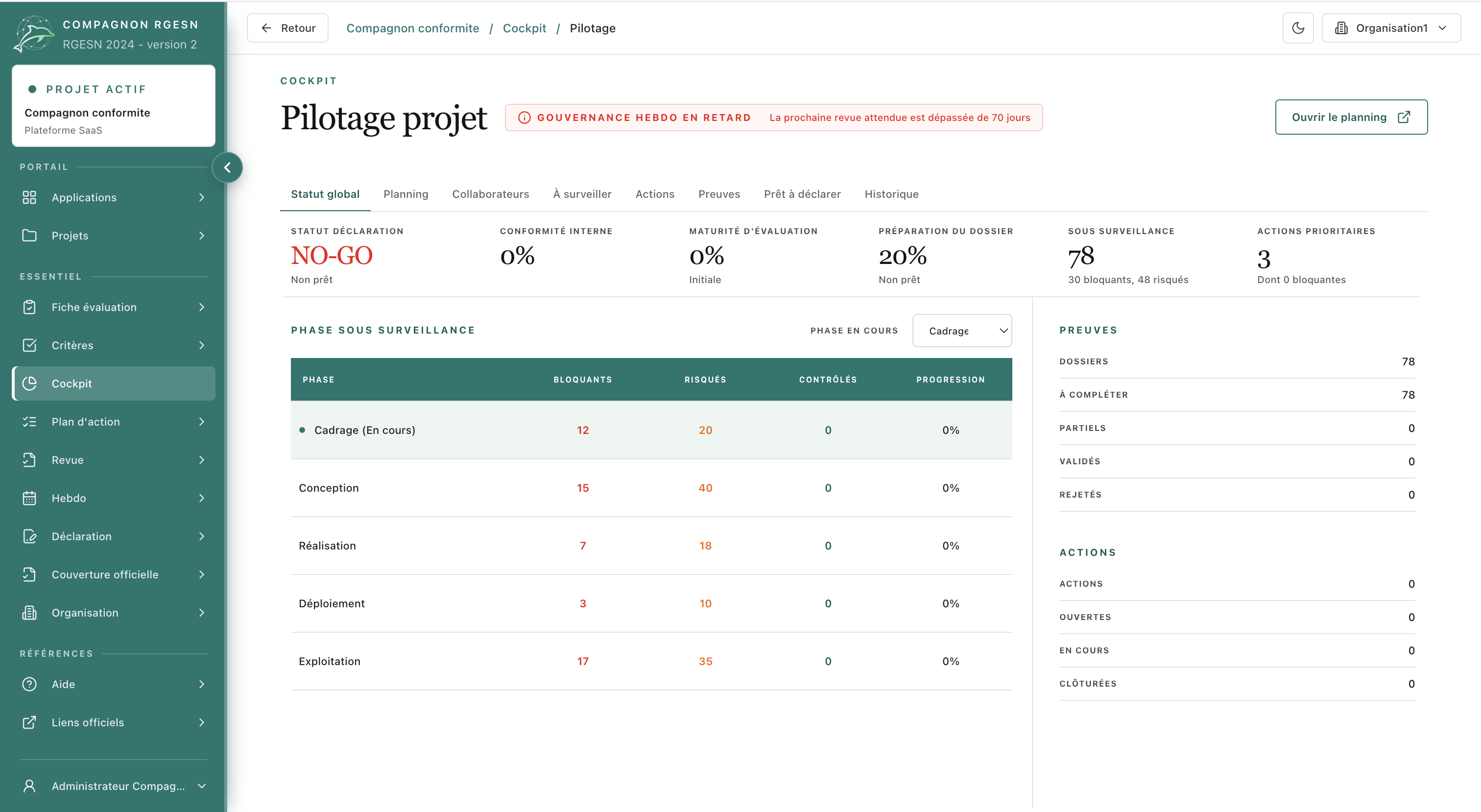Click the Exploitation phase row label
The height and width of the screenshot is (812, 1481).
point(330,661)
